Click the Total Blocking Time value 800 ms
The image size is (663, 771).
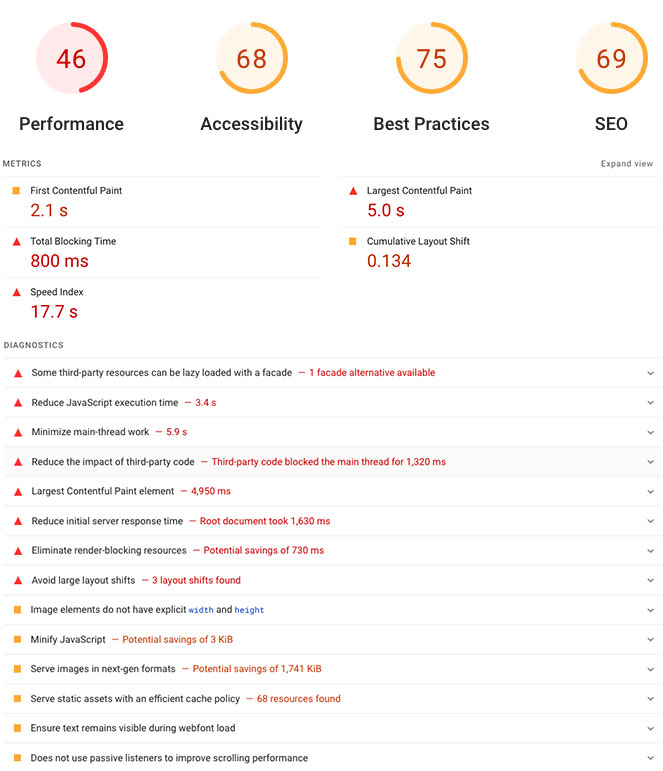tap(60, 261)
